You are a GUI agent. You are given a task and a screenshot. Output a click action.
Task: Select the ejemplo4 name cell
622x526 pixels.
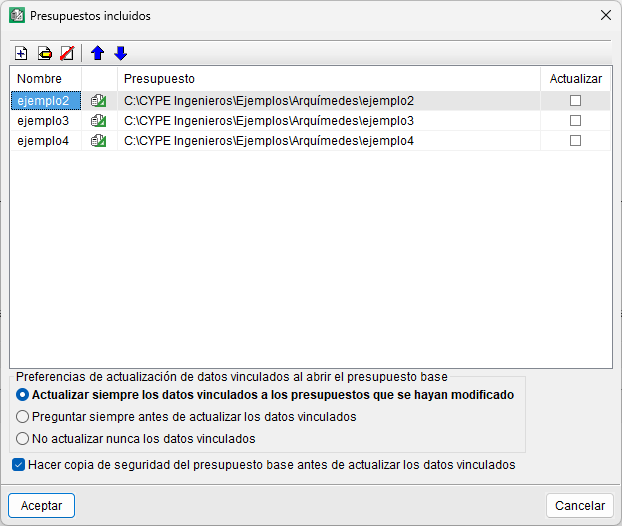[x=46, y=141]
